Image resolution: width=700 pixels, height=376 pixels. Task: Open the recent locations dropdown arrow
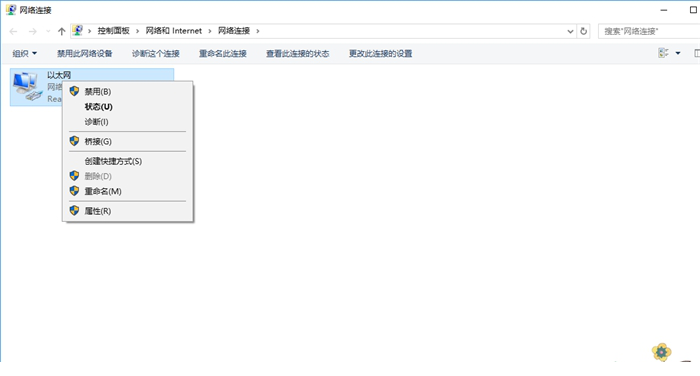[48, 31]
